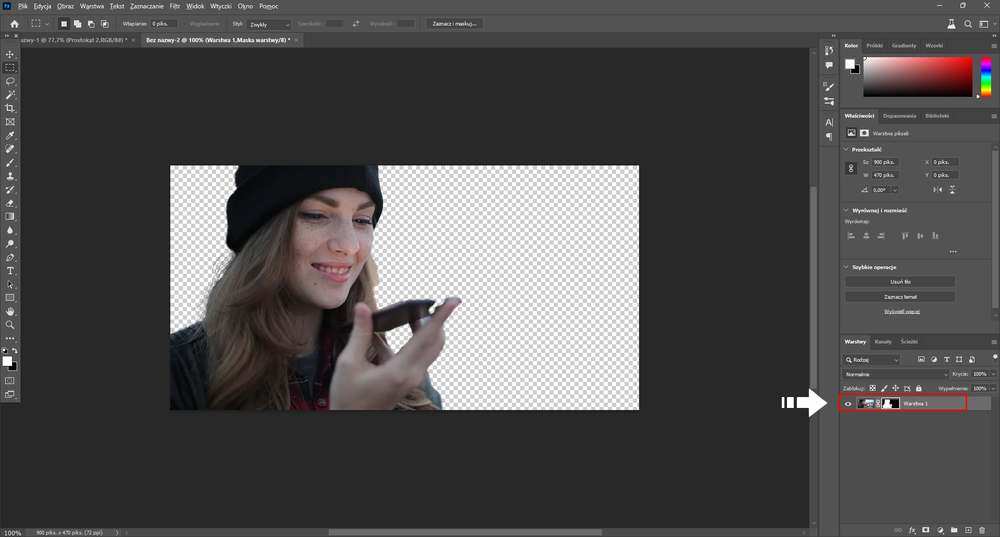
Task: Select the Hand tool
Action: [10, 311]
